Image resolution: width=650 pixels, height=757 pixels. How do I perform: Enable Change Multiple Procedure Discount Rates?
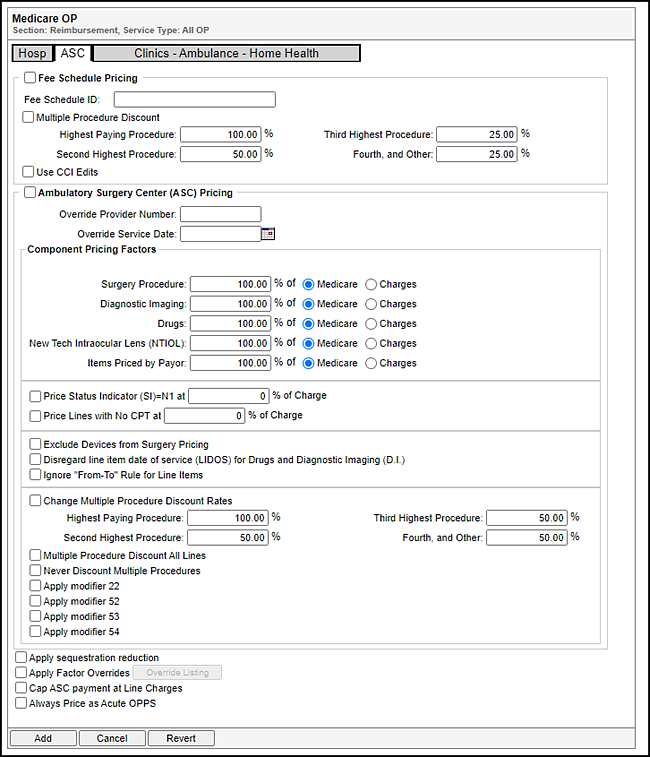click(35, 501)
